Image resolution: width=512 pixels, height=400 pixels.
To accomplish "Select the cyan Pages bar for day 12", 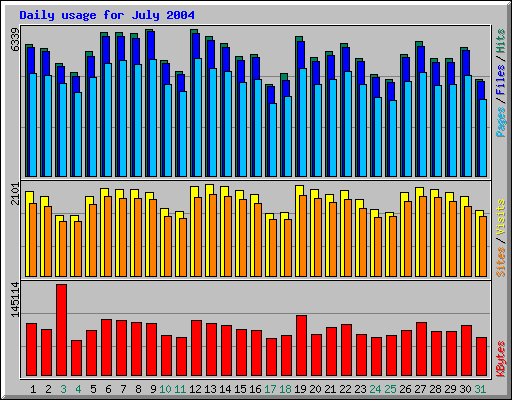I will point(198,117).
